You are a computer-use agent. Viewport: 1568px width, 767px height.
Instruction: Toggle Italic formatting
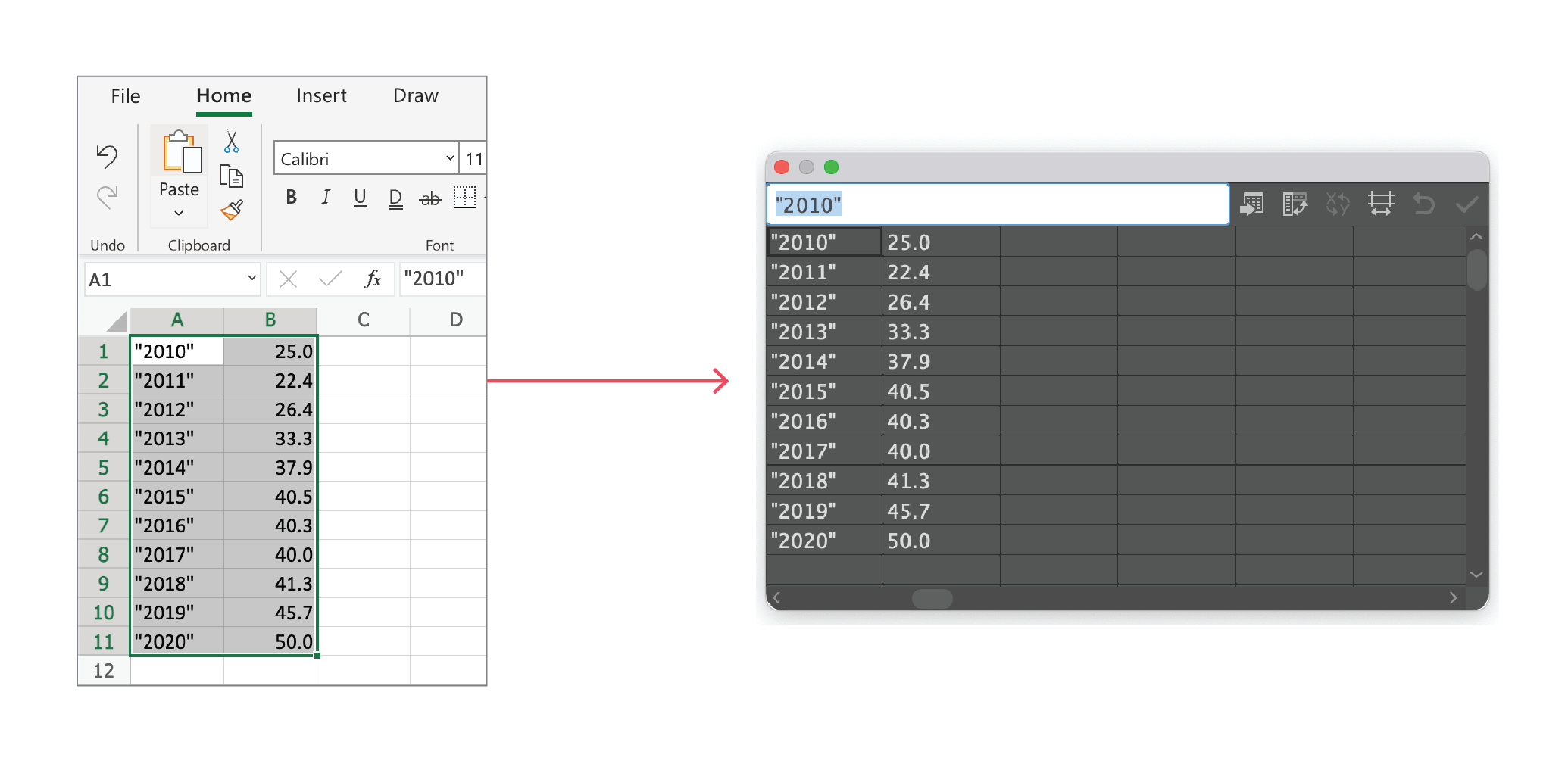[326, 198]
